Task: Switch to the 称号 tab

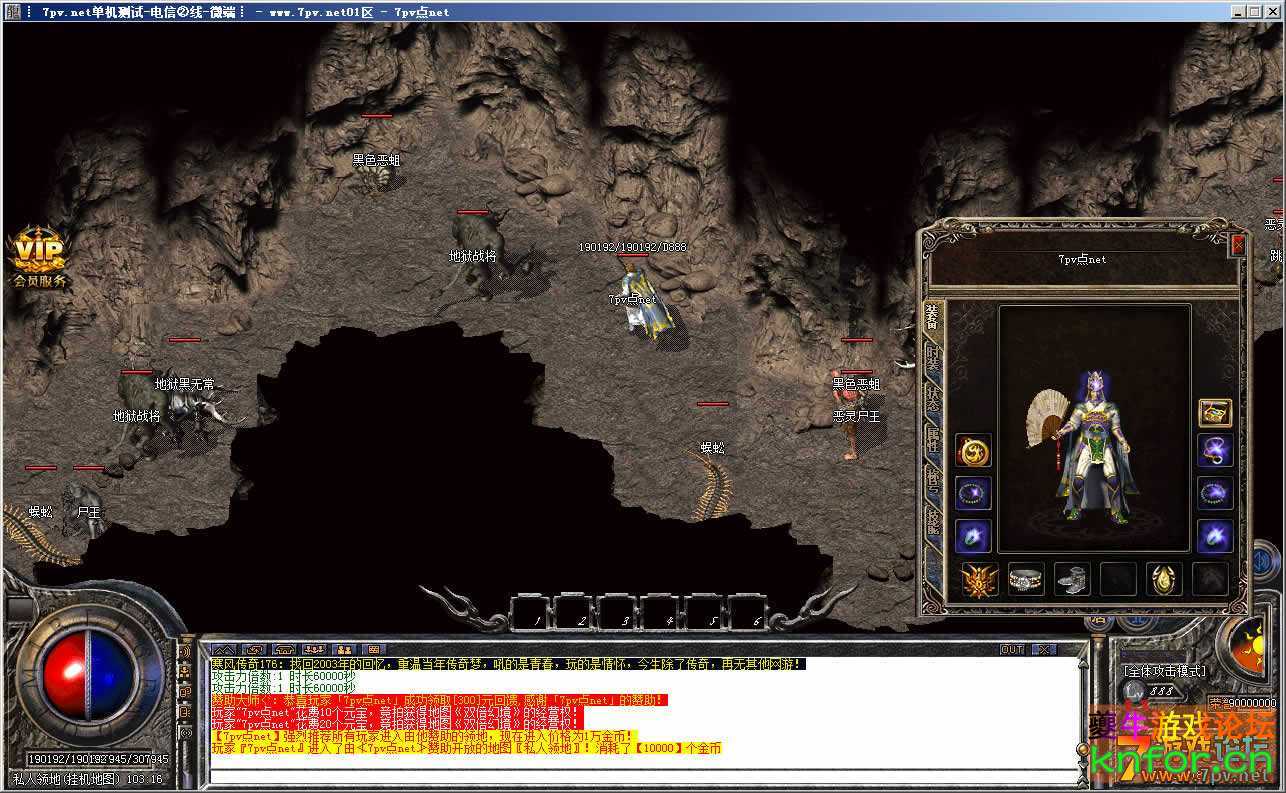Action: pos(932,479)
